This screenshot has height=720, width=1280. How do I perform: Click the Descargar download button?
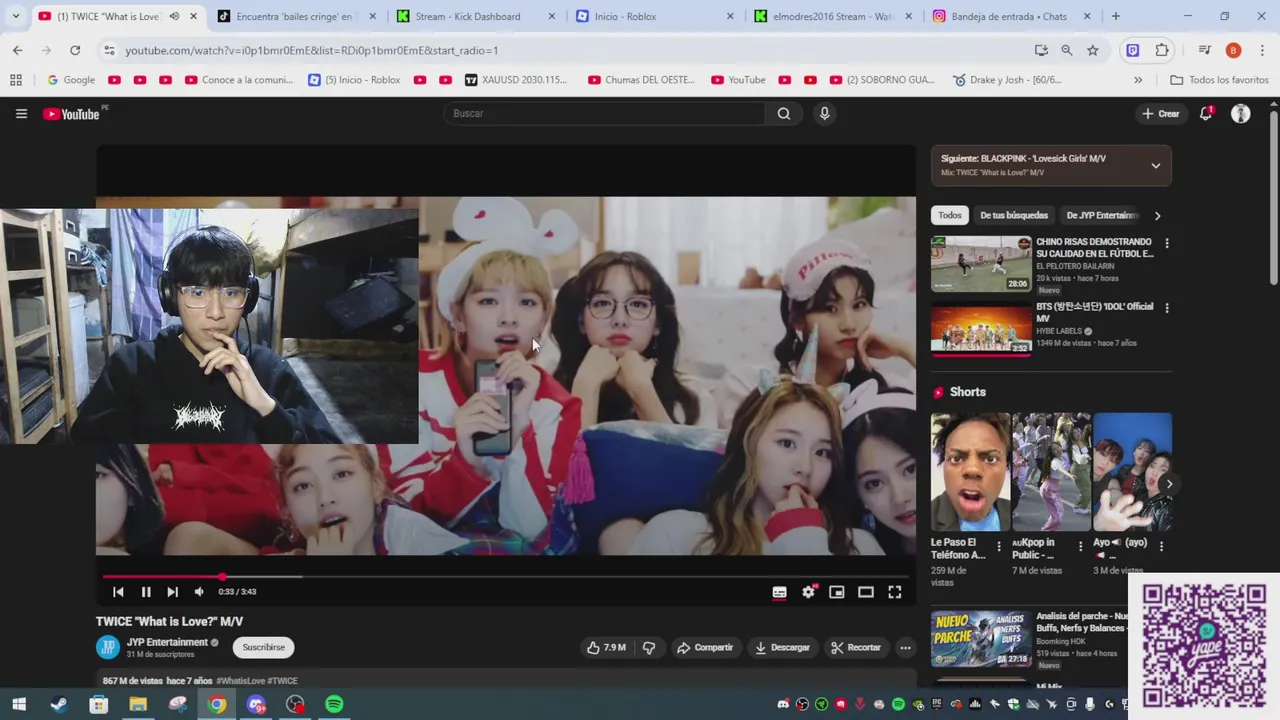pyautogui.click(x=782, y=648)
